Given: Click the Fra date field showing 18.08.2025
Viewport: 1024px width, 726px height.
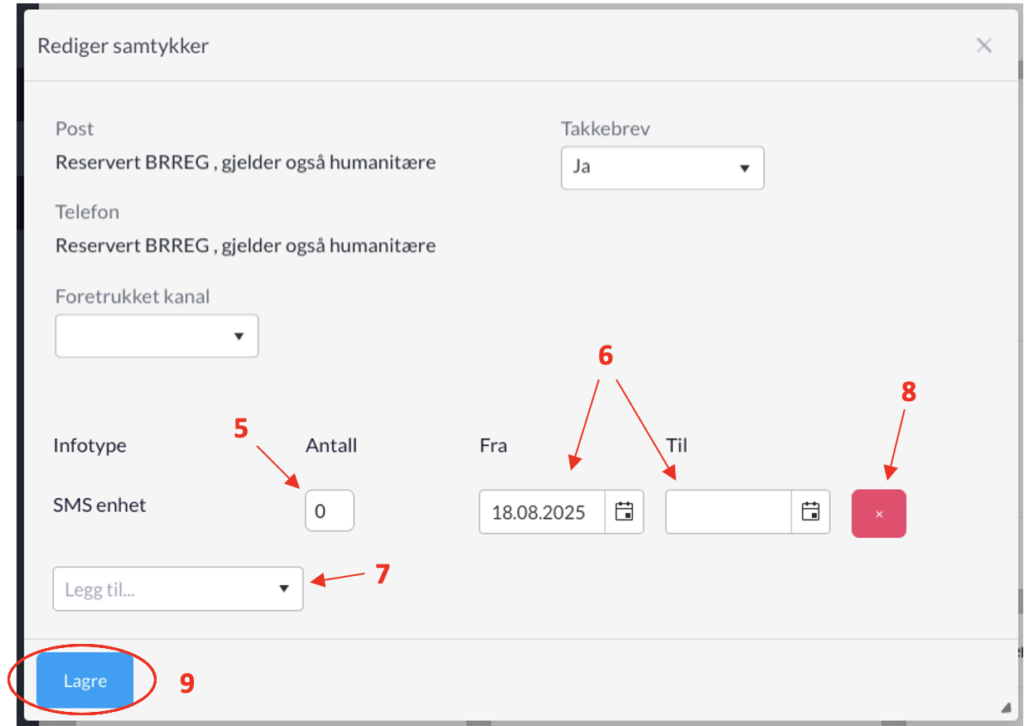Looking at the screenshot, I should pyautogui.click(x=542, y=512).
